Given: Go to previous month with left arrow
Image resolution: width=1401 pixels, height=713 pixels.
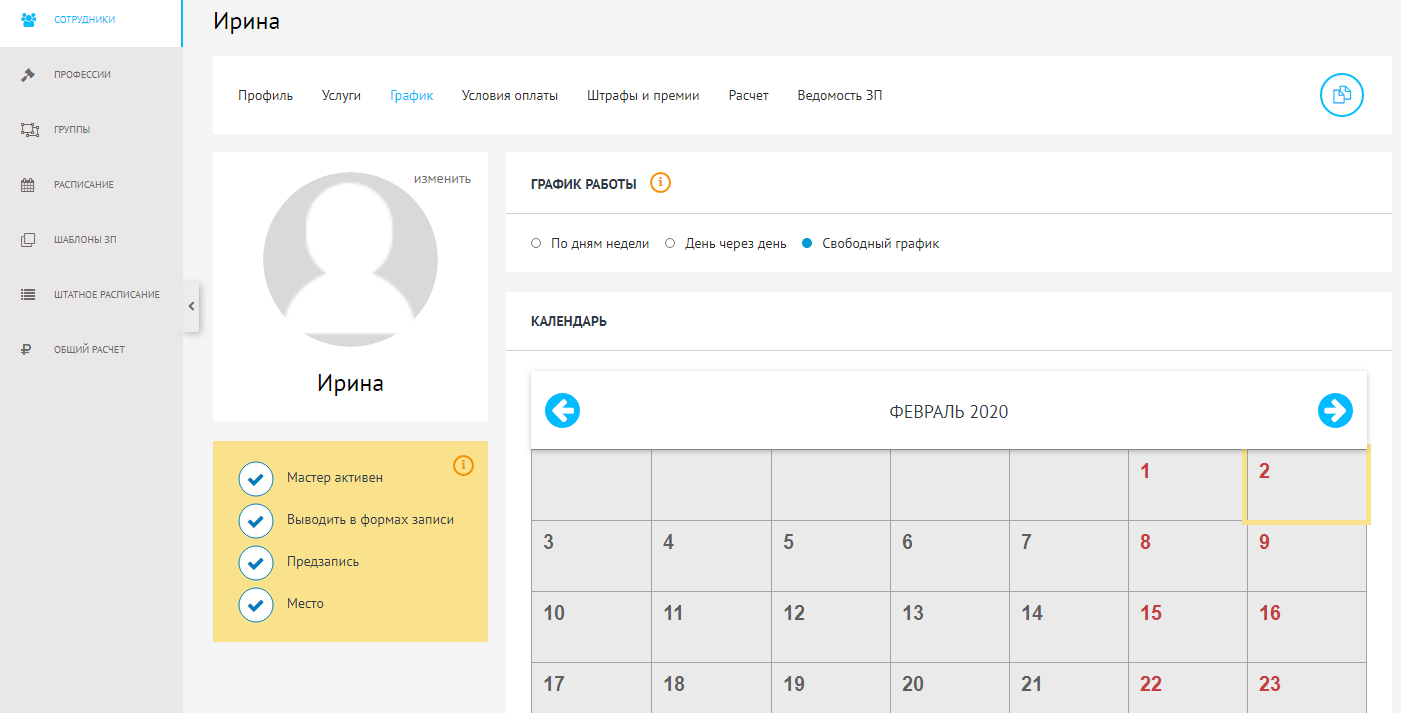Looking at the screenshot, I should click(x=562, y=410).
